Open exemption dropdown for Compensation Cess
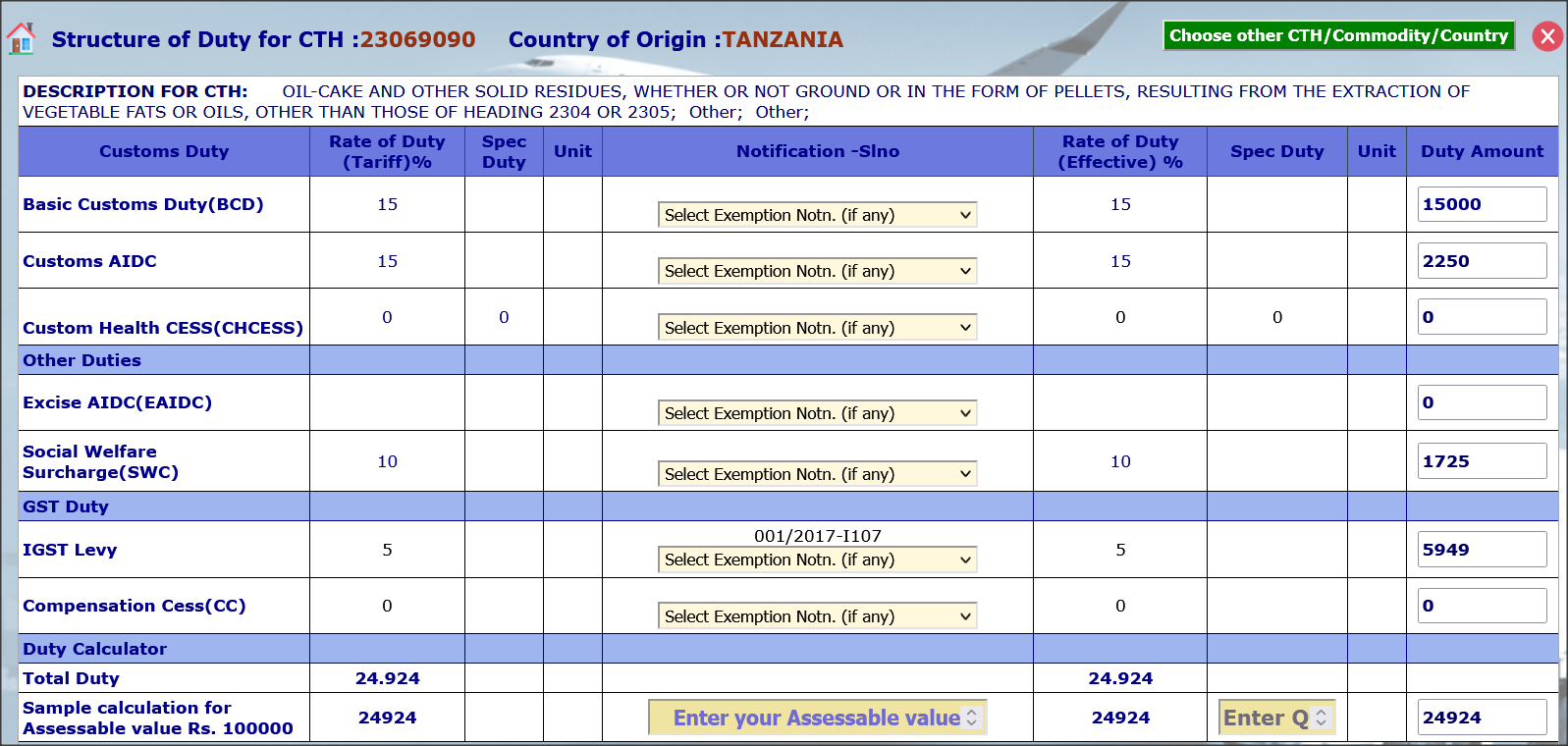Viewport: 1568px width, 746px height. click(817, 616)
